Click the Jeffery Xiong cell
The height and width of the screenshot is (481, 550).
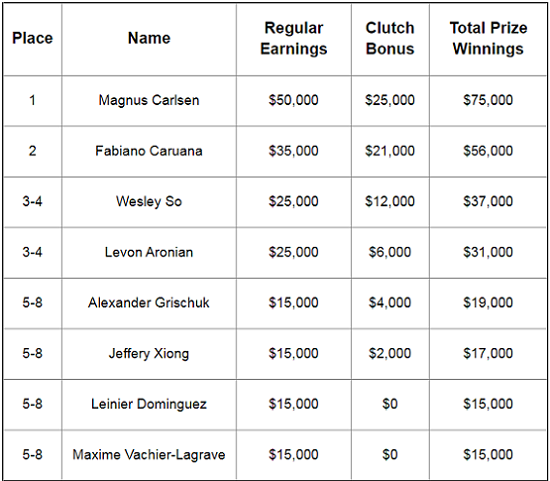tap(149, 354)
